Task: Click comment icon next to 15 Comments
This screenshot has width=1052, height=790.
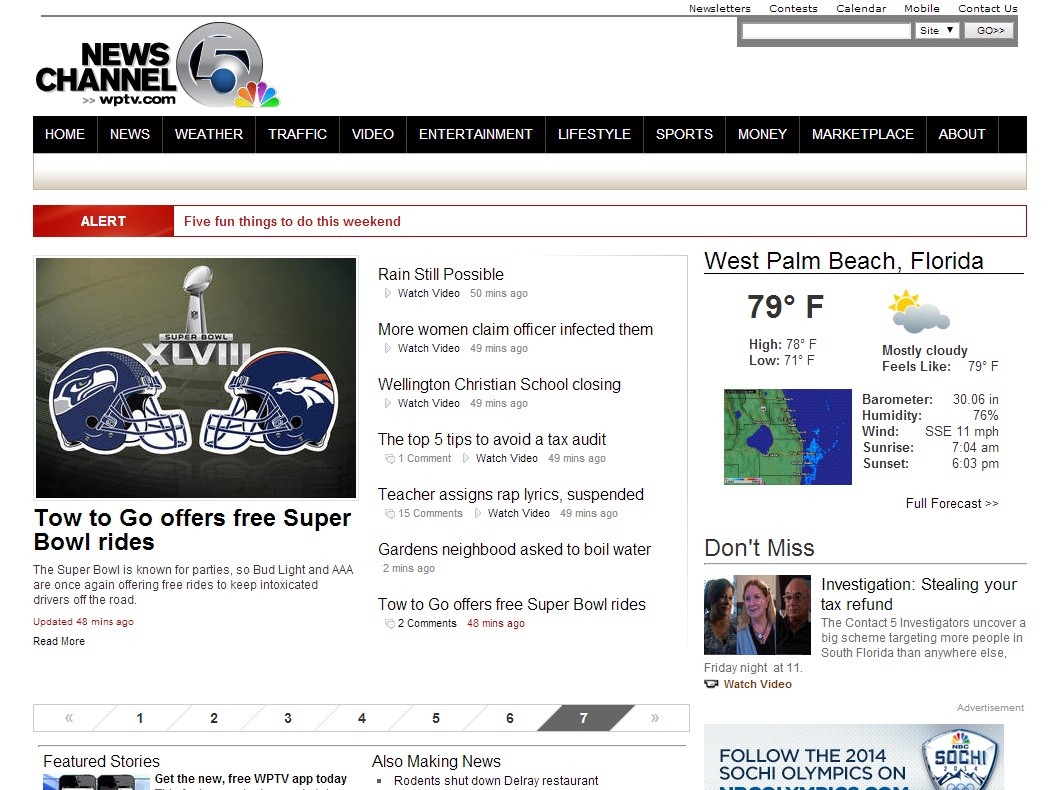Action: click(x=389, y=513)
